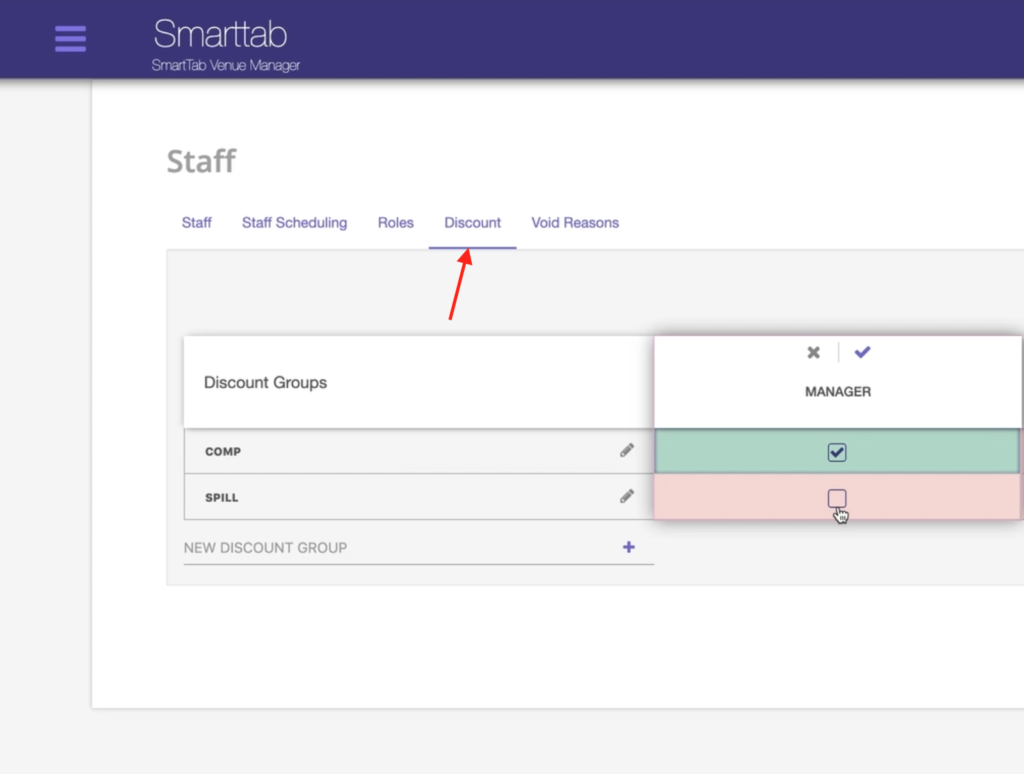Screen dimensions: 1024x774
Task: Click the Smarttab logo
Action: click(219, 35)
